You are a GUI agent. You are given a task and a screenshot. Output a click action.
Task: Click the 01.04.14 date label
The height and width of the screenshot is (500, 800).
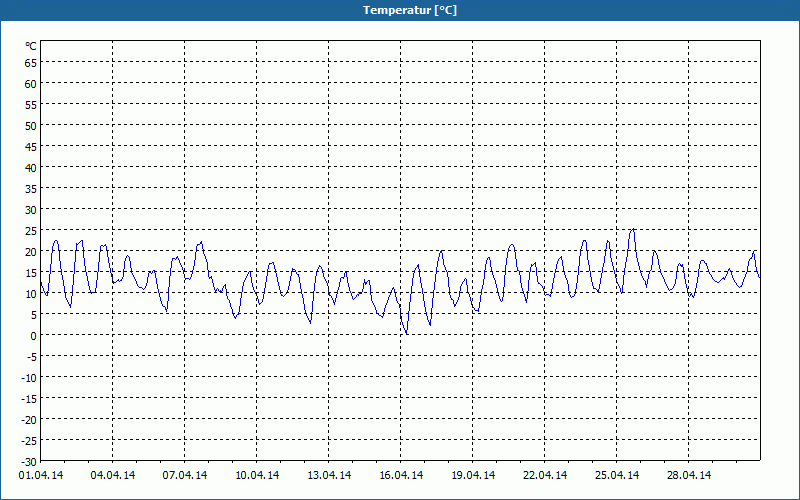(x=41, y=476)
